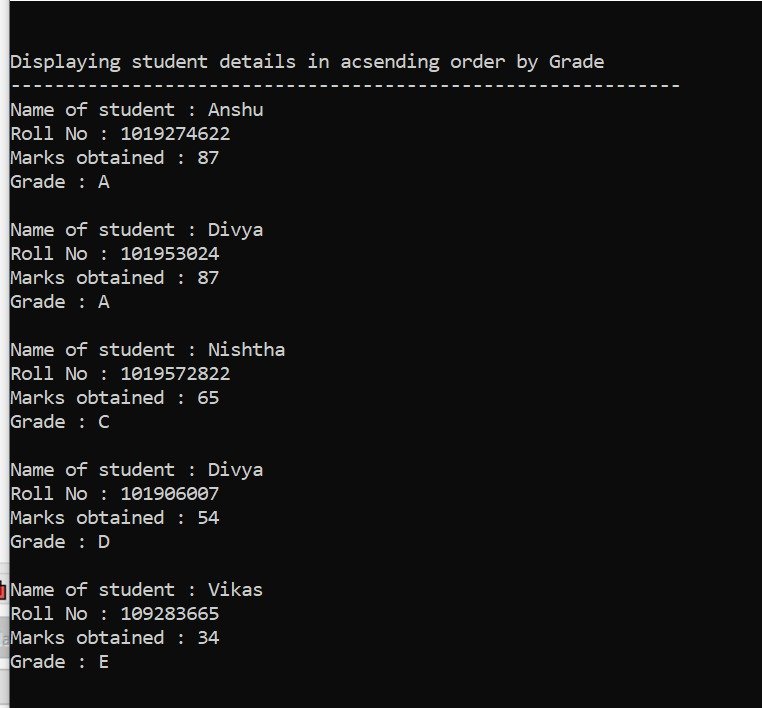The width and height of the screenshot is (762, 708).
Task: Click the "Grade : D" line
Action: pyautogui.click(x=59, y=542)
